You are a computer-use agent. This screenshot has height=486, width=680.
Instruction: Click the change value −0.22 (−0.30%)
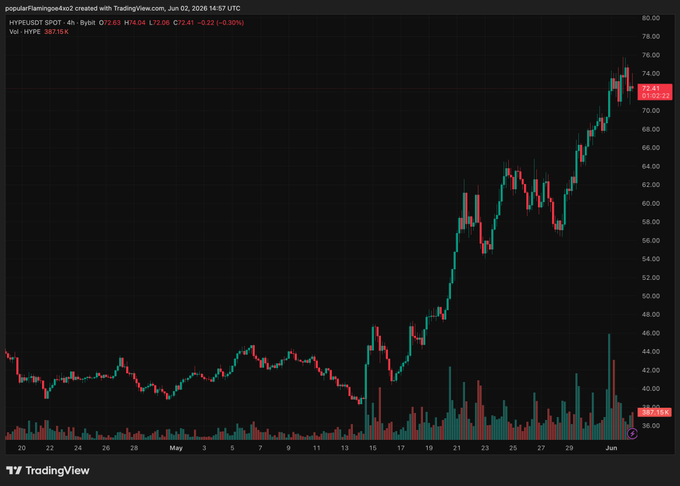[x=221, y=23]
